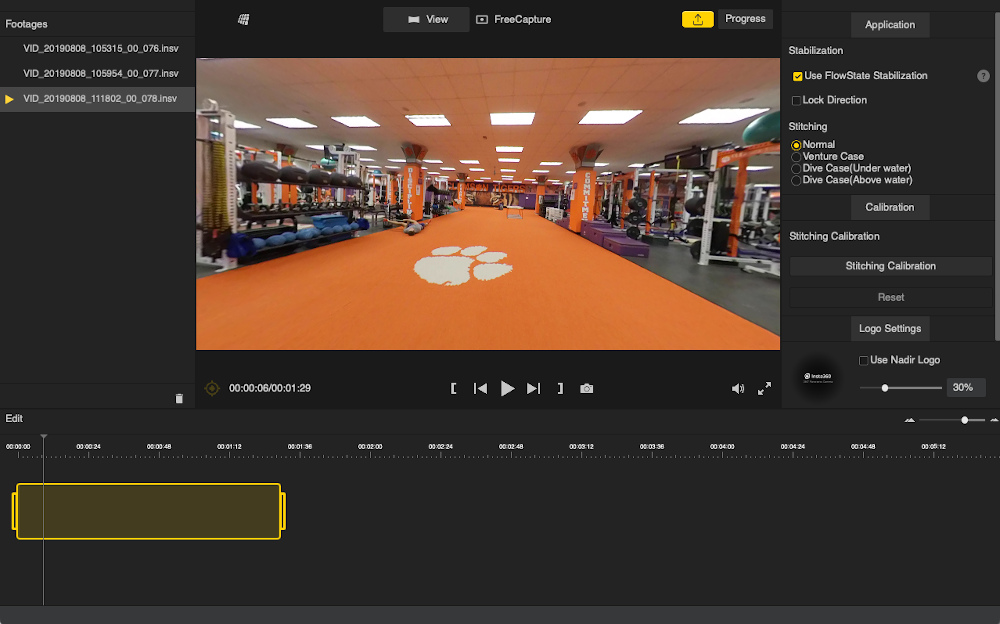Viewport: 1000px width, 624px height.
Task: Switch to the View mode tab
Action: (426, 20)
